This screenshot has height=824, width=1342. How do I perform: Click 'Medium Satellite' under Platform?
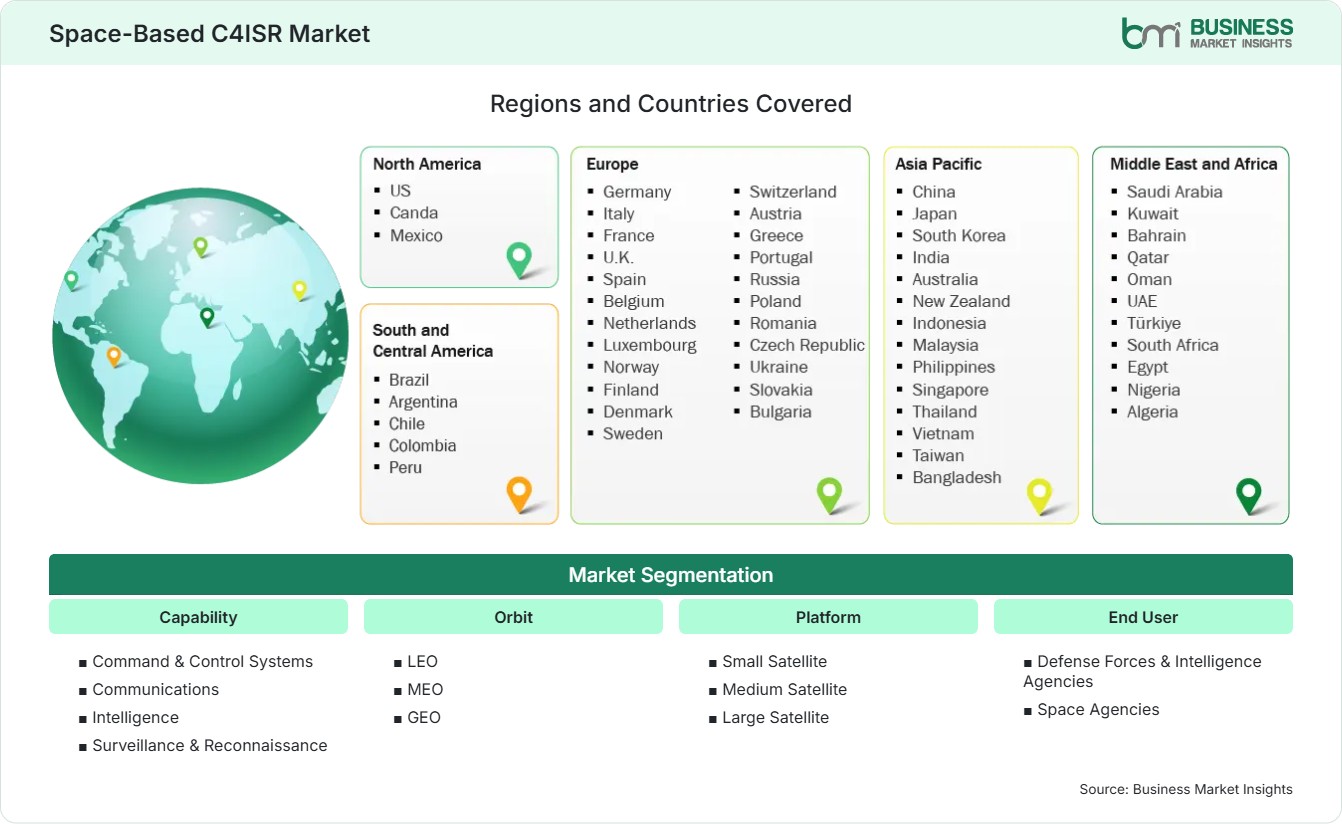point(785,690)
